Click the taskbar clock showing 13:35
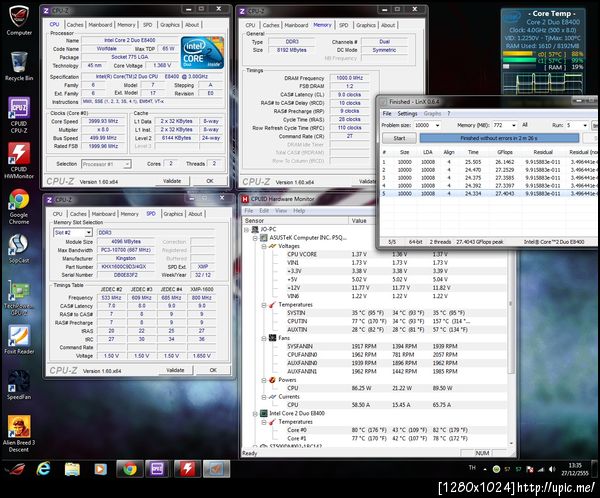The height and width of the screenshot is (498, 600). pos(575,469)
